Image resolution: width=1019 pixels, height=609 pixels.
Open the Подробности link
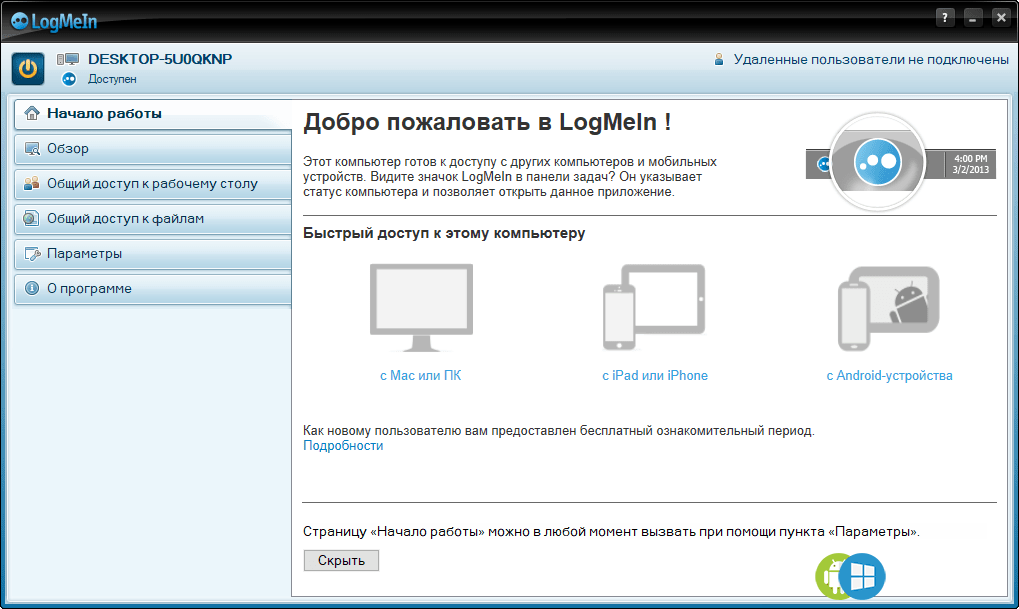point(343,446)
